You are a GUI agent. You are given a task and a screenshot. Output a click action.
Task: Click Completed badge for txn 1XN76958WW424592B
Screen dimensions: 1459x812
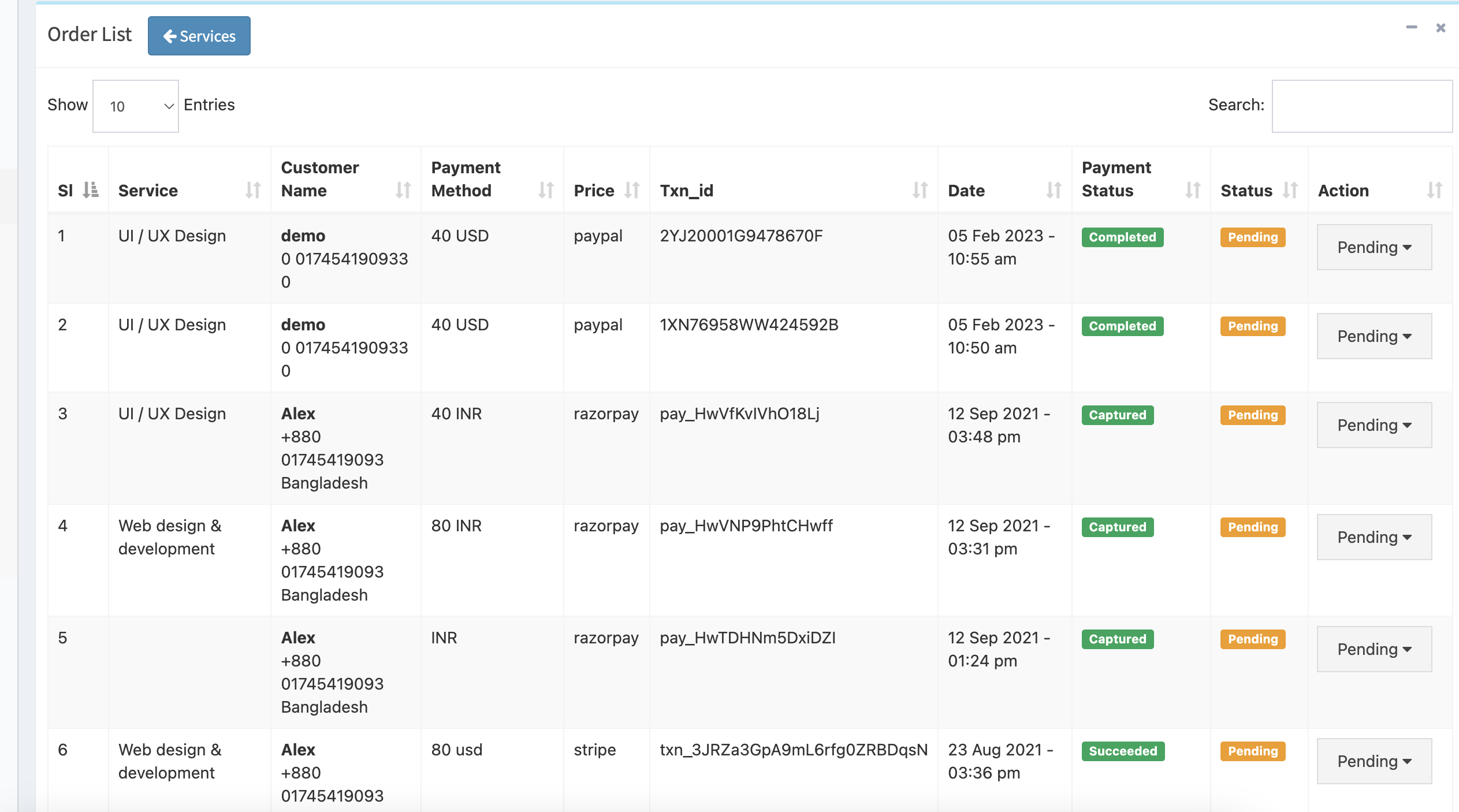(1122, 326)
